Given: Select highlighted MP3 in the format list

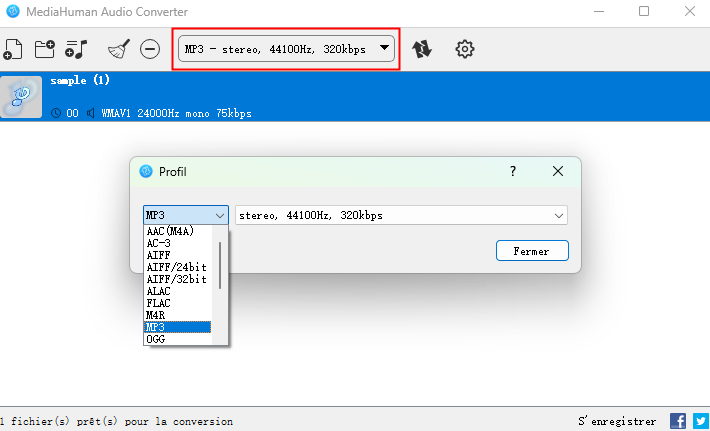Looking at the screenshot, I should point(178,327).
